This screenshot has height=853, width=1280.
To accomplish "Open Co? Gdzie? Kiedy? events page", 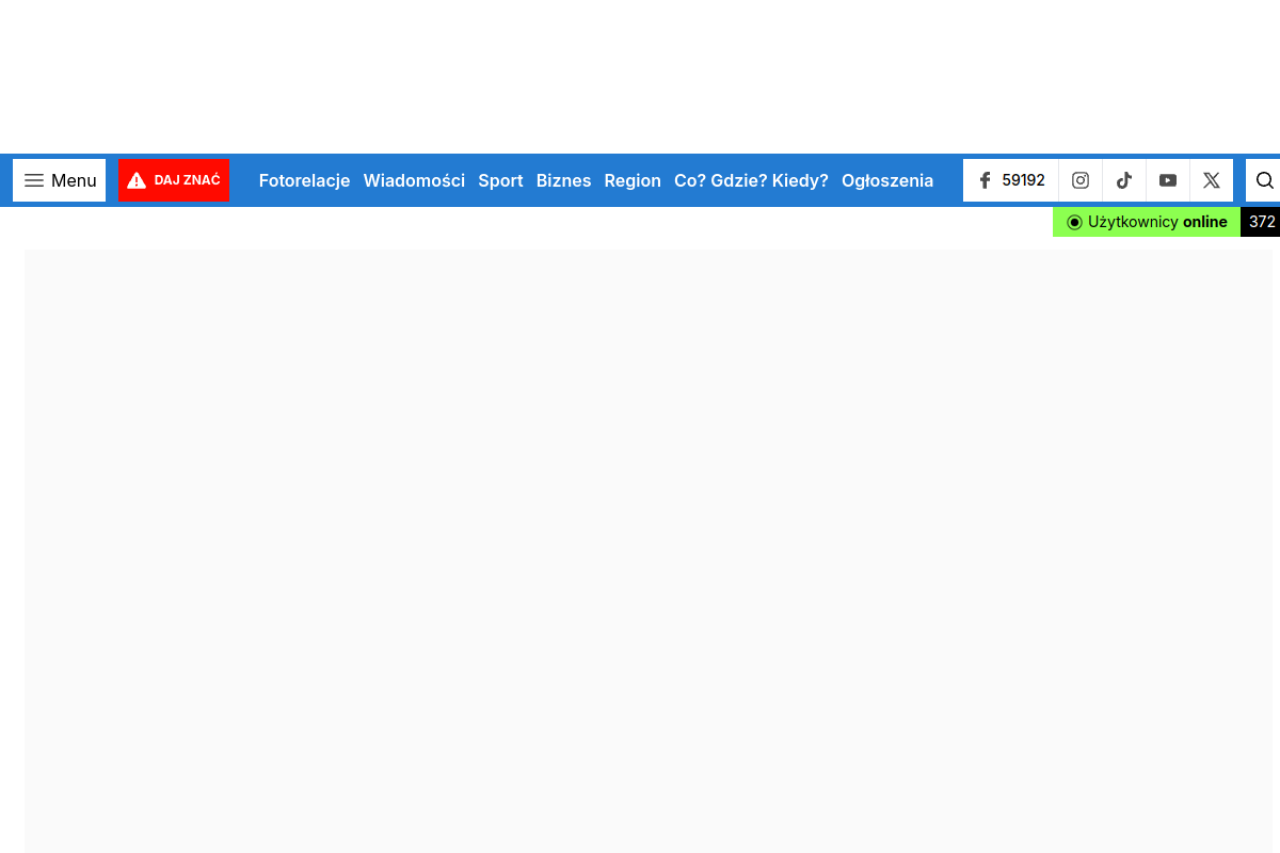I will click(x=751, y=180).
